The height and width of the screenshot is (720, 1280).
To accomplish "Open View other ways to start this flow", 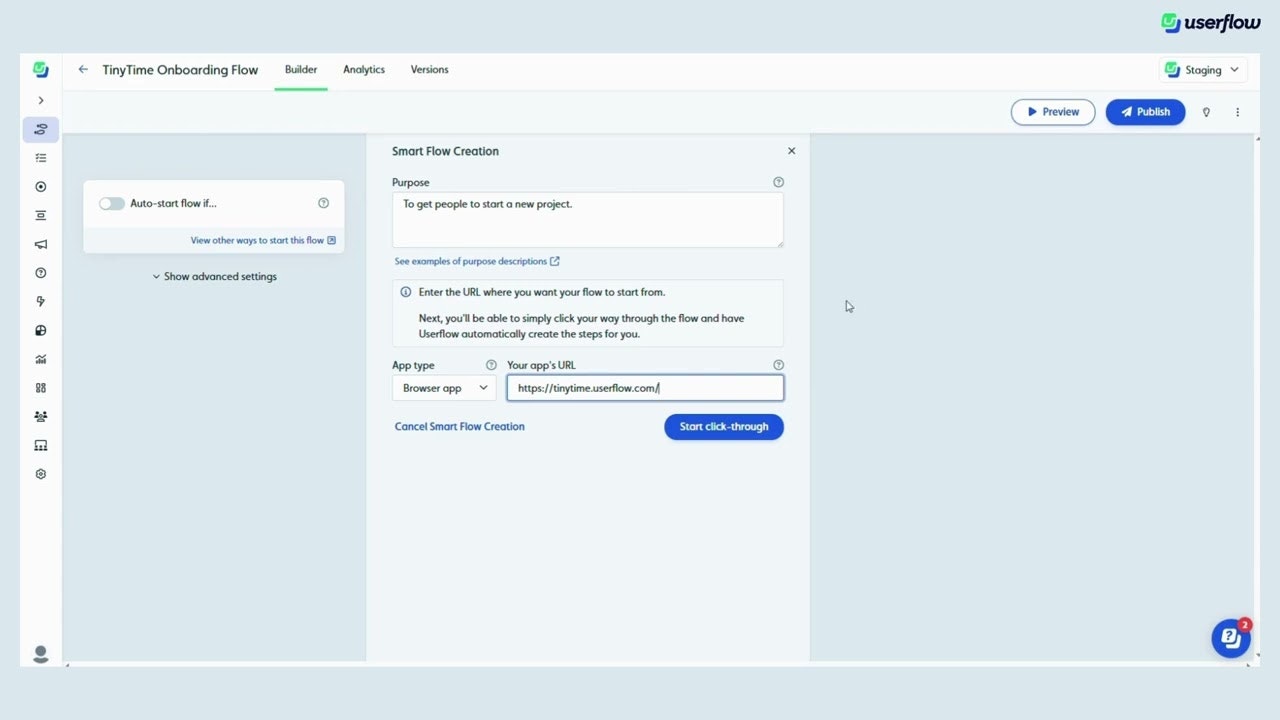I will pos(263,240).
